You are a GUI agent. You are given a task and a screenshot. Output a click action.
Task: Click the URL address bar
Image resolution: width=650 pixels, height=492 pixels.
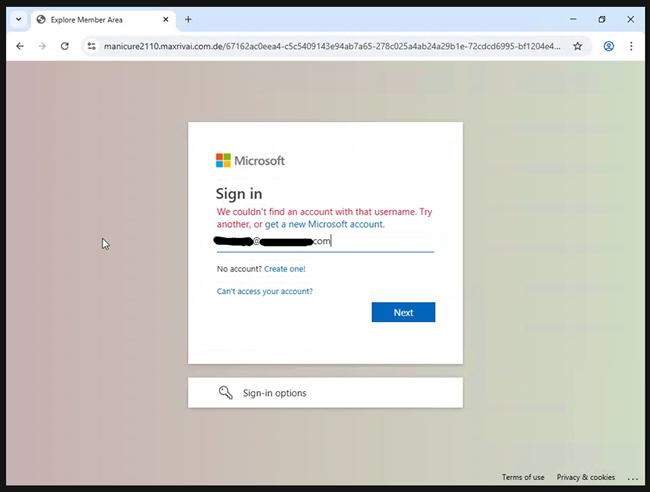(330, 46)
